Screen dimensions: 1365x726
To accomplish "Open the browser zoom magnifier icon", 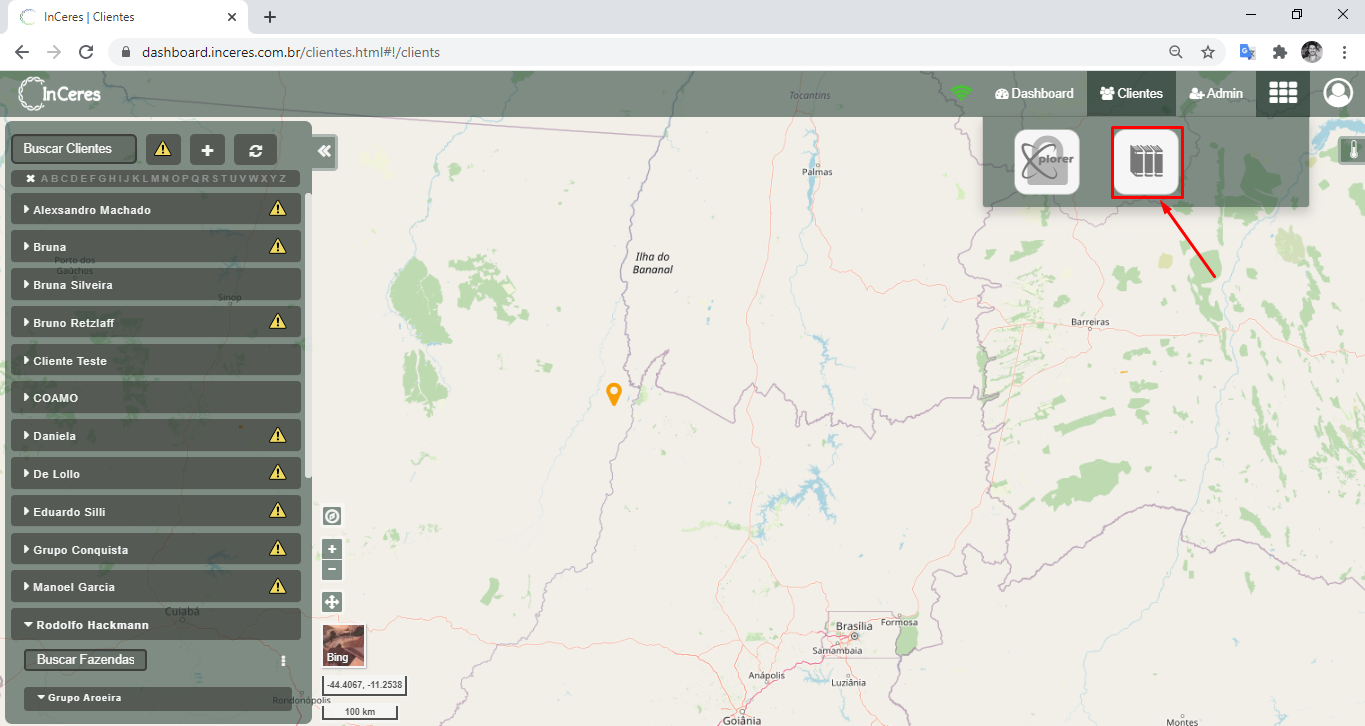I will (1176, 52).
